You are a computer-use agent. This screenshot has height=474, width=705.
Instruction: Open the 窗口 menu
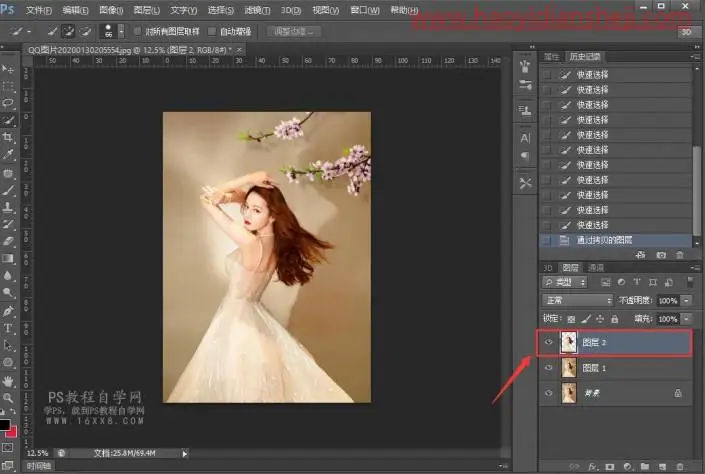(x=365, y=10)
